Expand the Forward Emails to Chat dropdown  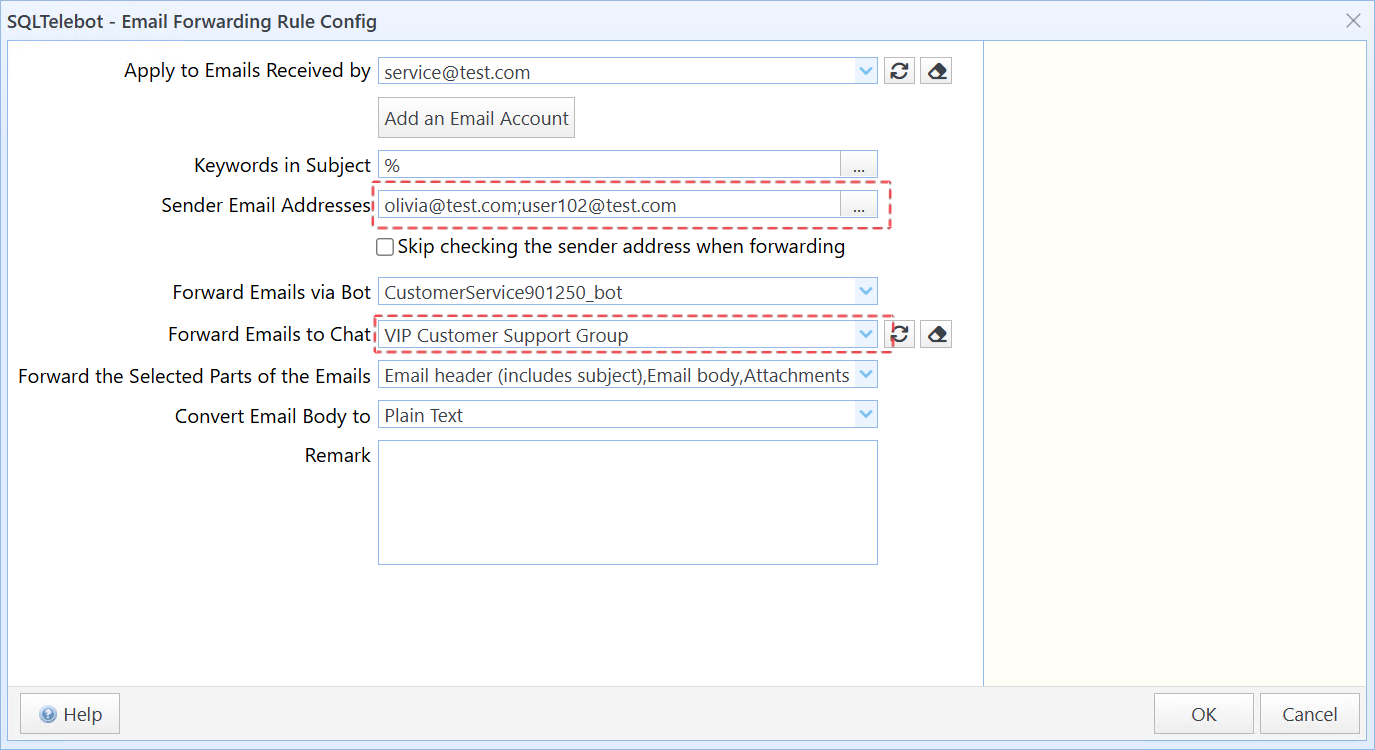(866, 335)
